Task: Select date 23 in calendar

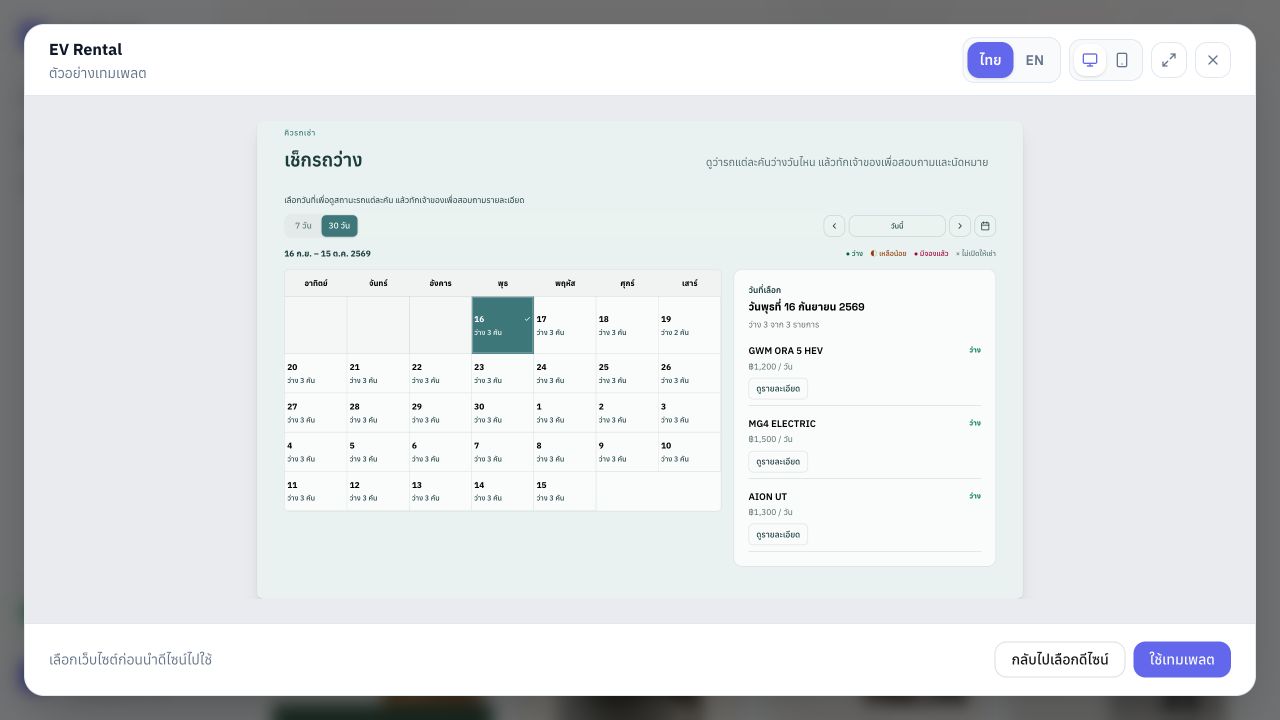Action: pyautogui.click(x=503, y=373)
